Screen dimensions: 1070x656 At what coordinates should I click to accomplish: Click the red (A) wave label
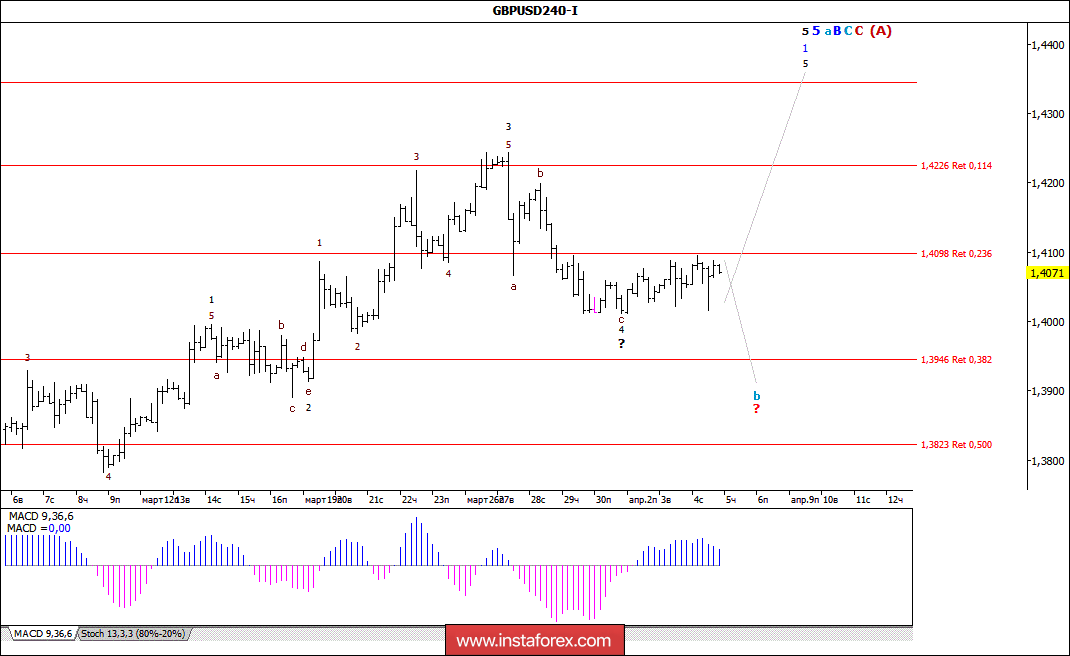coord(880,31)
